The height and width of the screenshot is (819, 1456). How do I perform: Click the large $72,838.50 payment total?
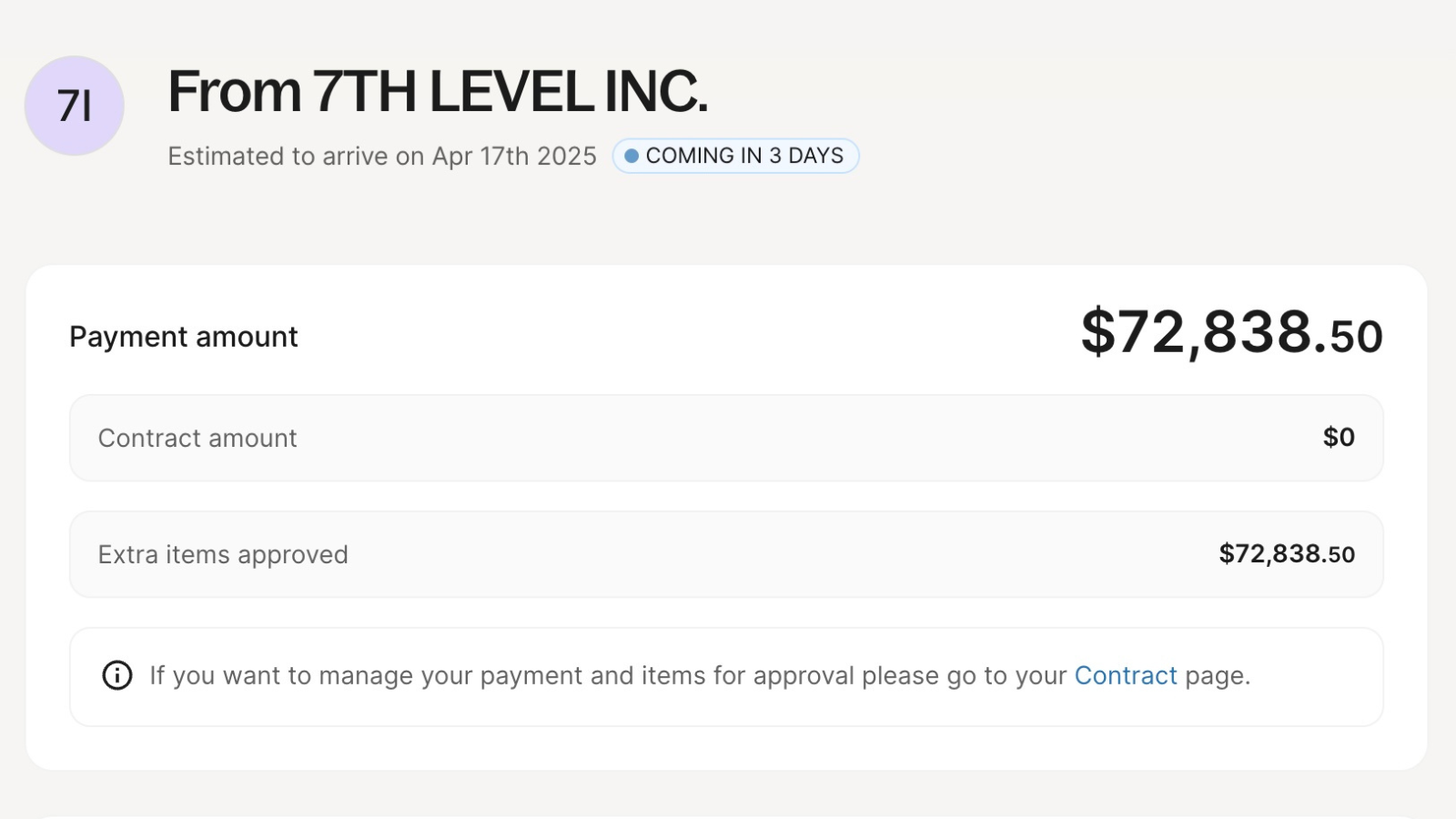click(x=1231, y=333)
